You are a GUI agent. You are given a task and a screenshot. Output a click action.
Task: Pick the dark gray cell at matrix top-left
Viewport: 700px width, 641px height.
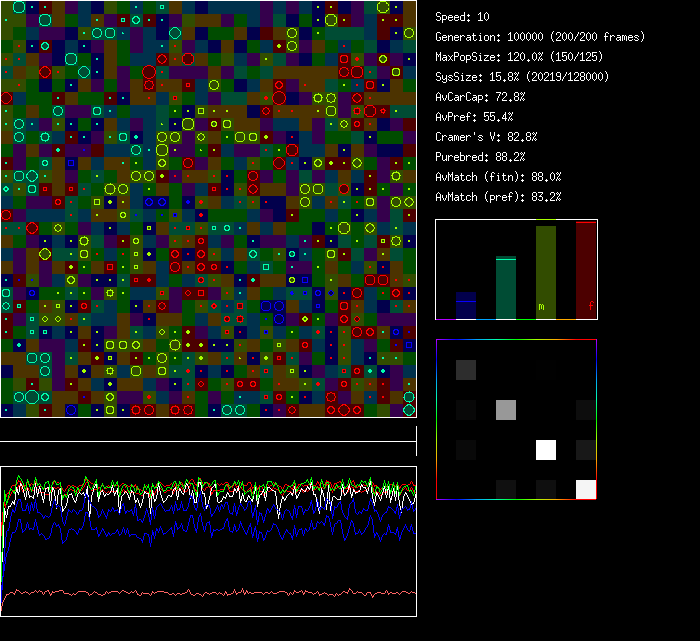coord(466,370)
